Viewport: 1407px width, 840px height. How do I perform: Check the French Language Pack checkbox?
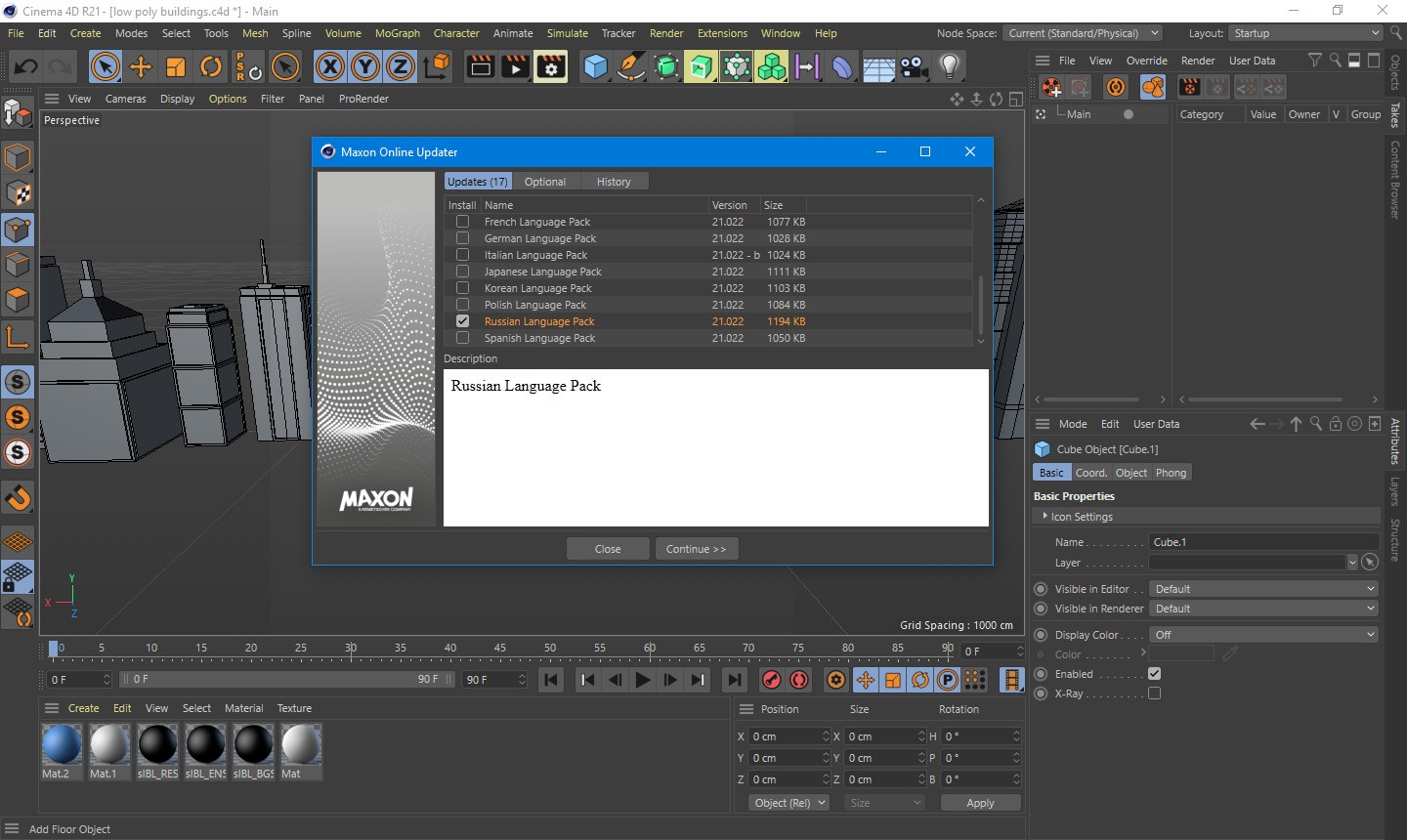pyautogui.click(x=462, y=222)
